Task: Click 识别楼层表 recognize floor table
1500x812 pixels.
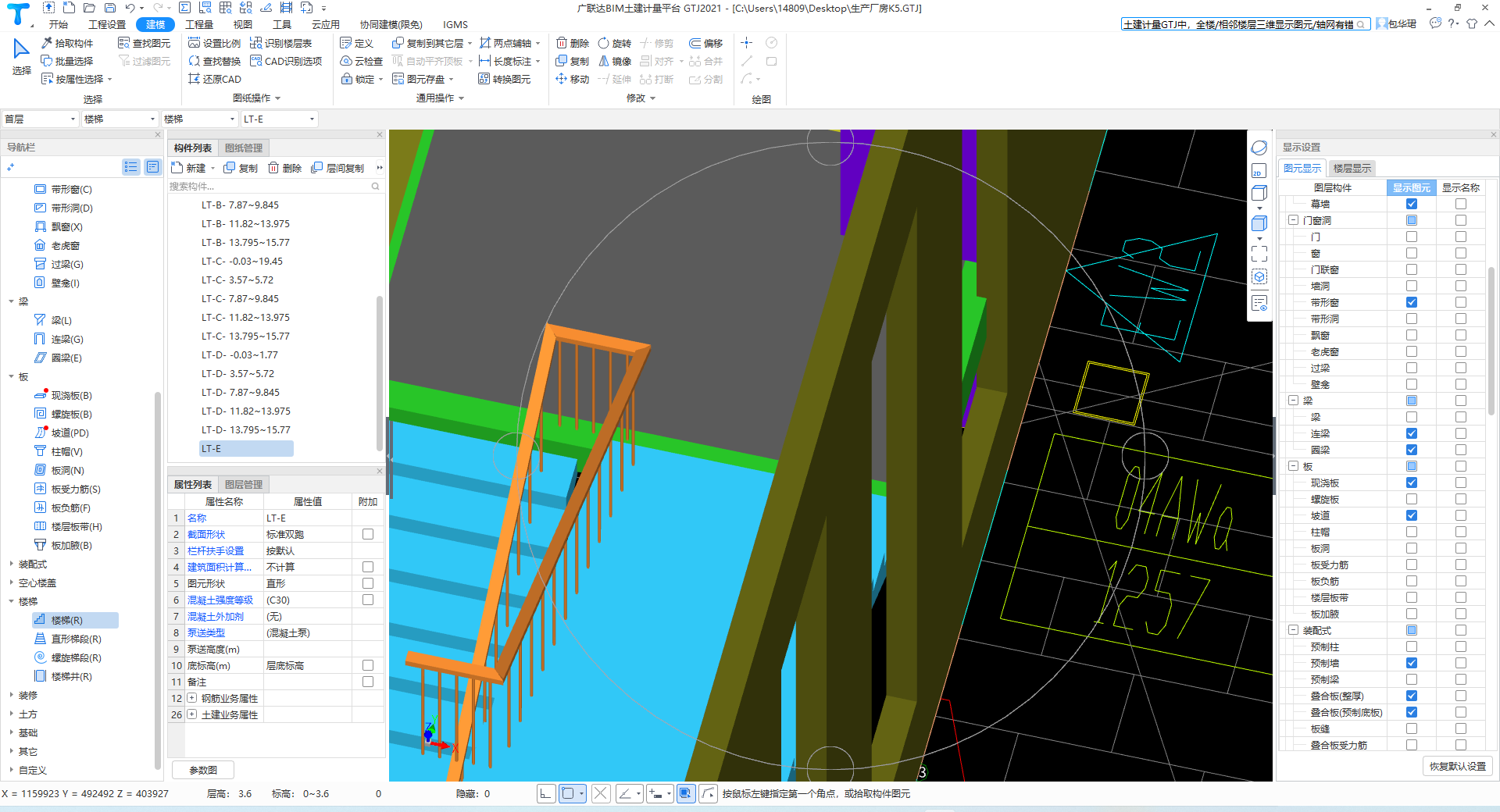Action: click(x=281, y=43)
